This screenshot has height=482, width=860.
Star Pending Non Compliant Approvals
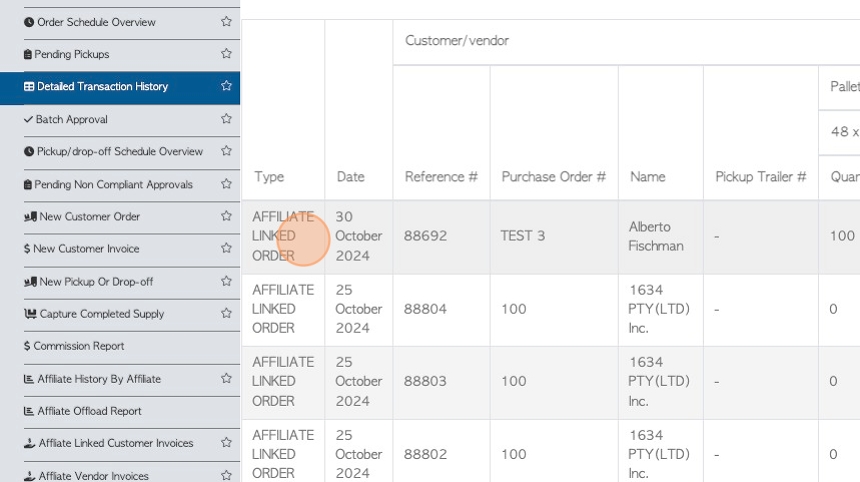[x=226, y=184]
